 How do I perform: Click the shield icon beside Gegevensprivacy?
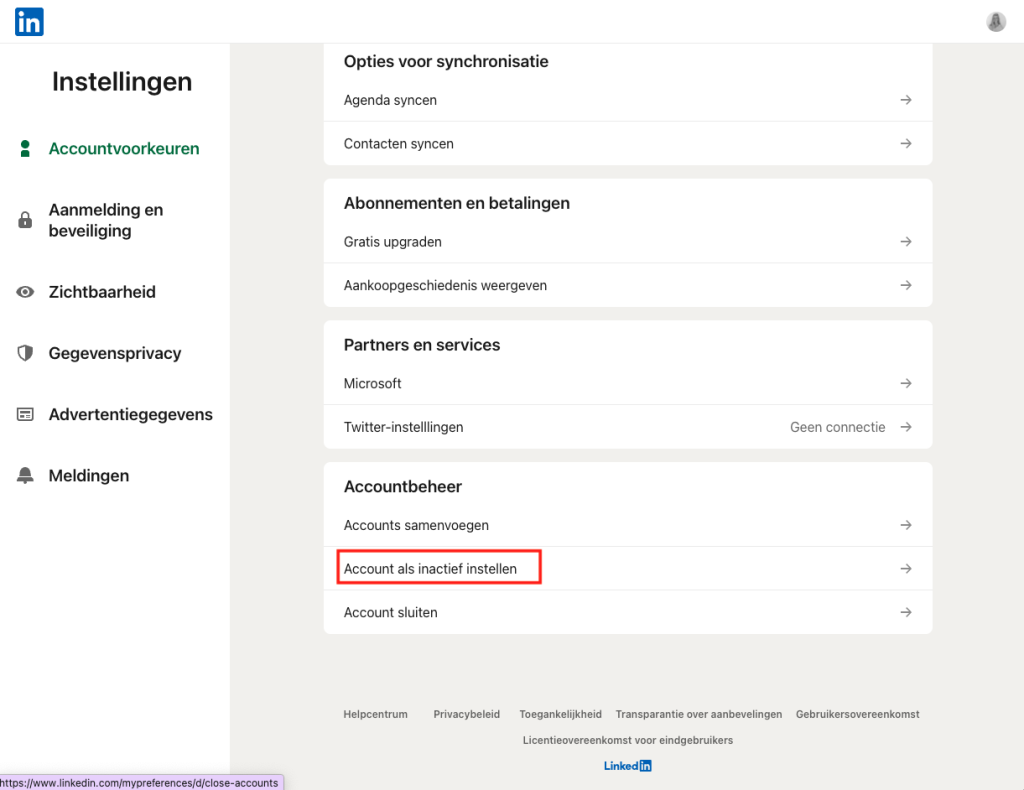[x=26, y=353]
